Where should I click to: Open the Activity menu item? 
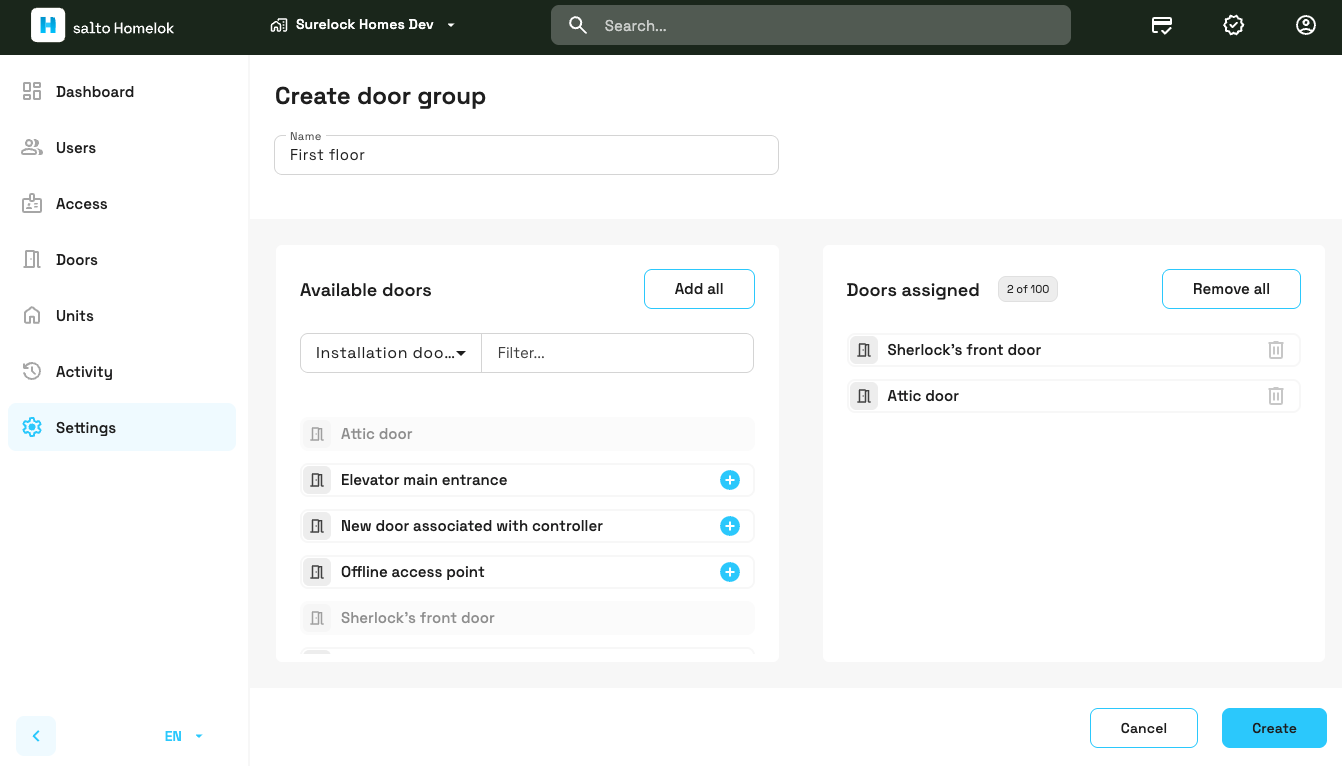tap(122, 372)
